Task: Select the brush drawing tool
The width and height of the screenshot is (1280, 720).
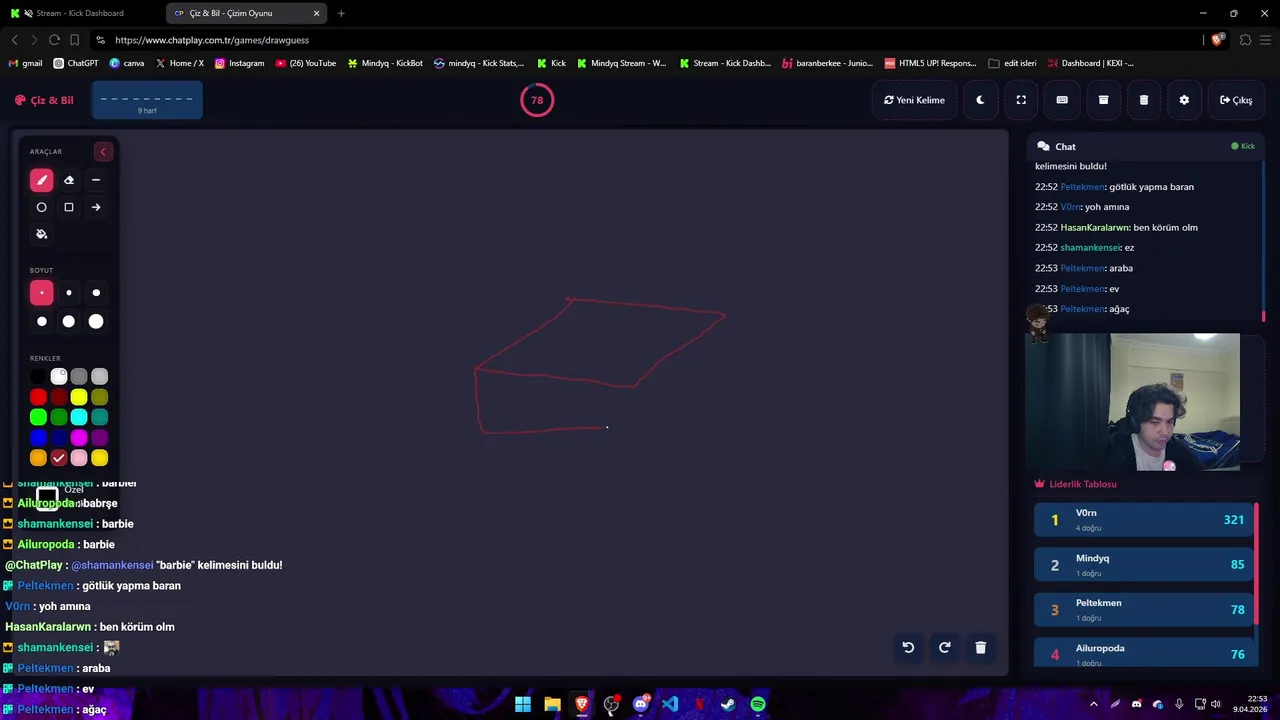Action: coord(41,180)
